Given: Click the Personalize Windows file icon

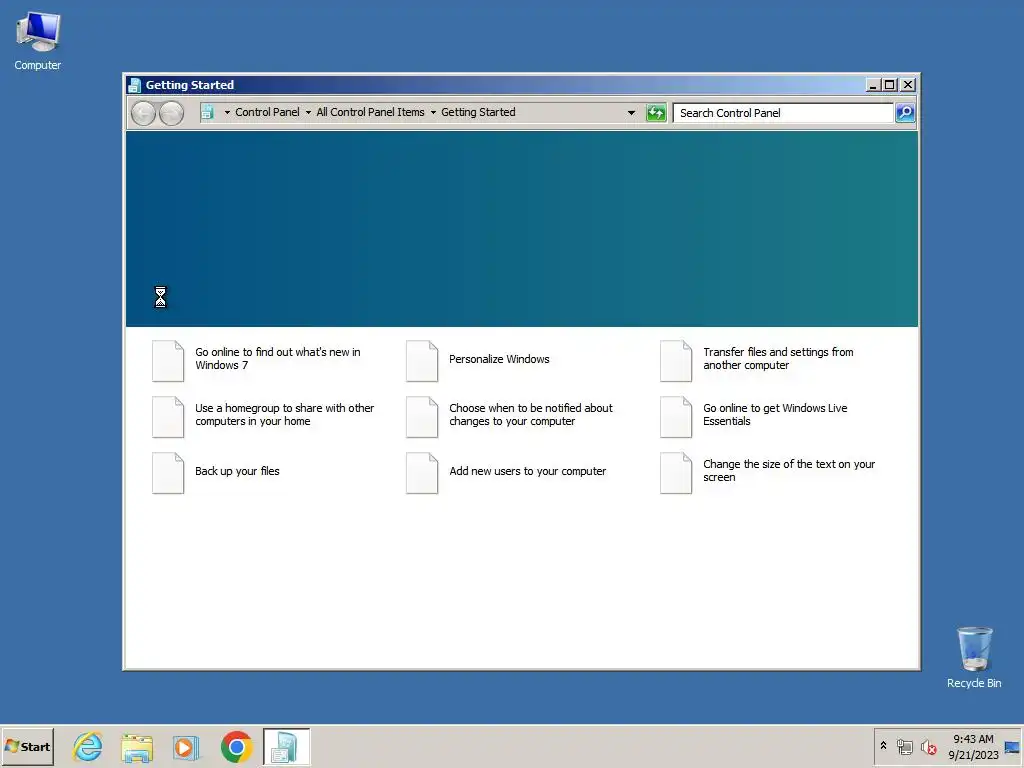Looking at the screenshot, I should [422, 360].
